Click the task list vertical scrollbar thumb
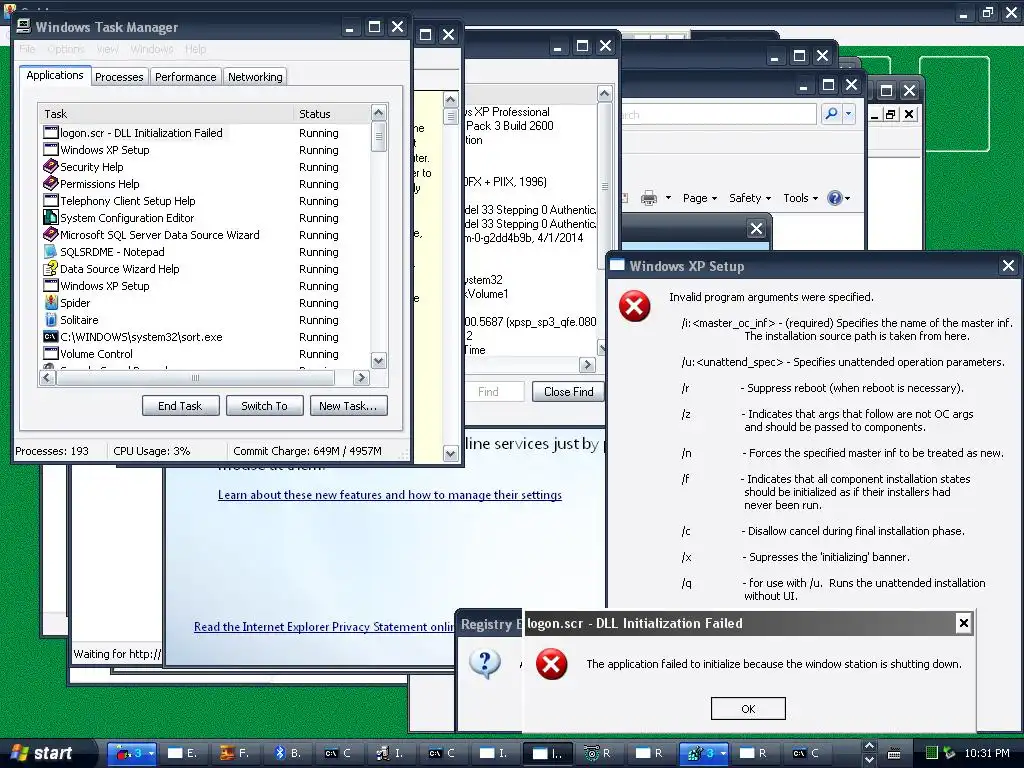 [x=378, y=137]
